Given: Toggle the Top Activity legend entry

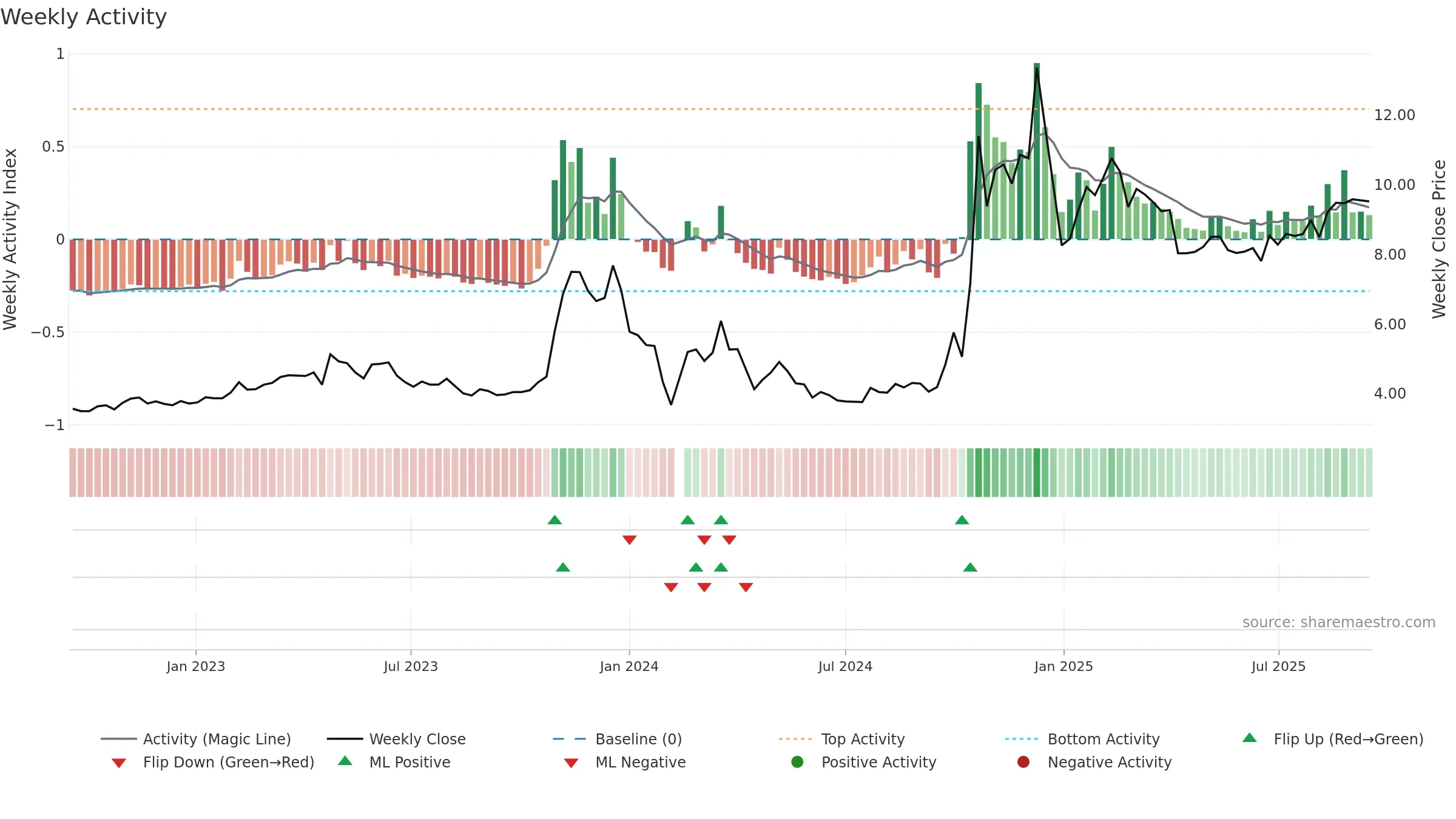Looking at the screenshot, I should coord(841,739).
